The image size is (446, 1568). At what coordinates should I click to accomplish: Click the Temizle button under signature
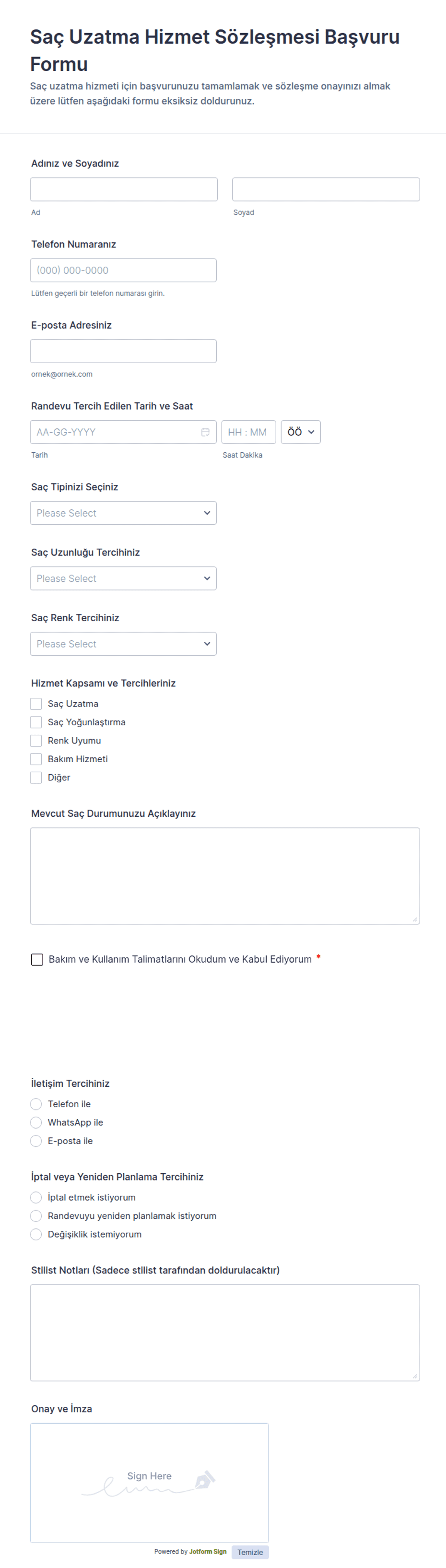coord(250,1552)
